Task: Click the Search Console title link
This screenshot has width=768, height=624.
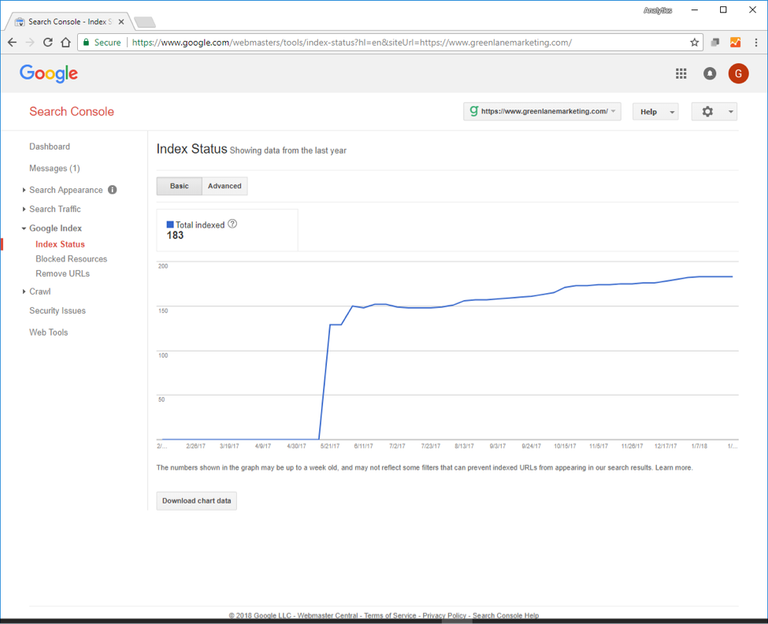Action: (72, 112)
